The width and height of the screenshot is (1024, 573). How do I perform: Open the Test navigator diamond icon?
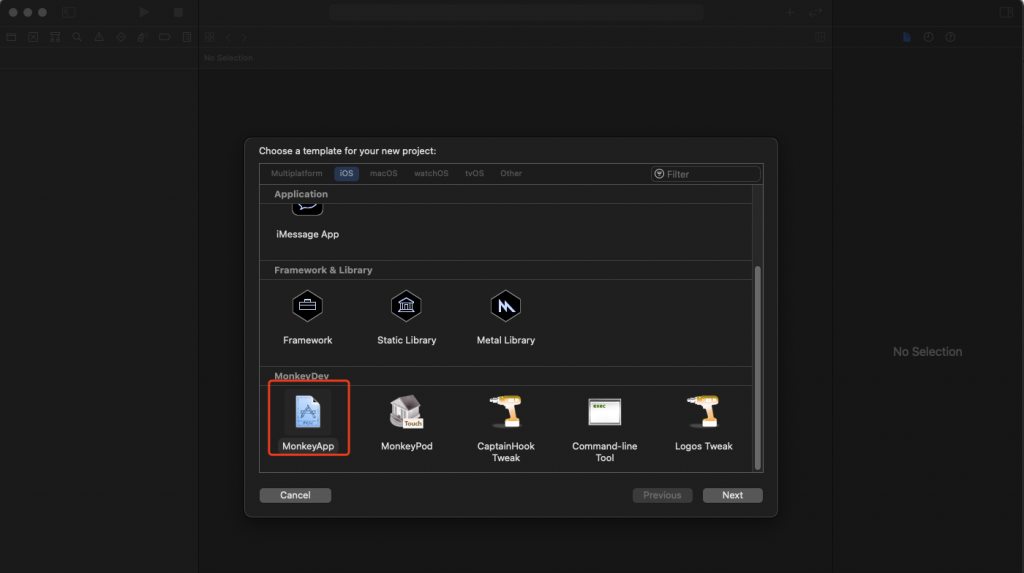(121, 37)
